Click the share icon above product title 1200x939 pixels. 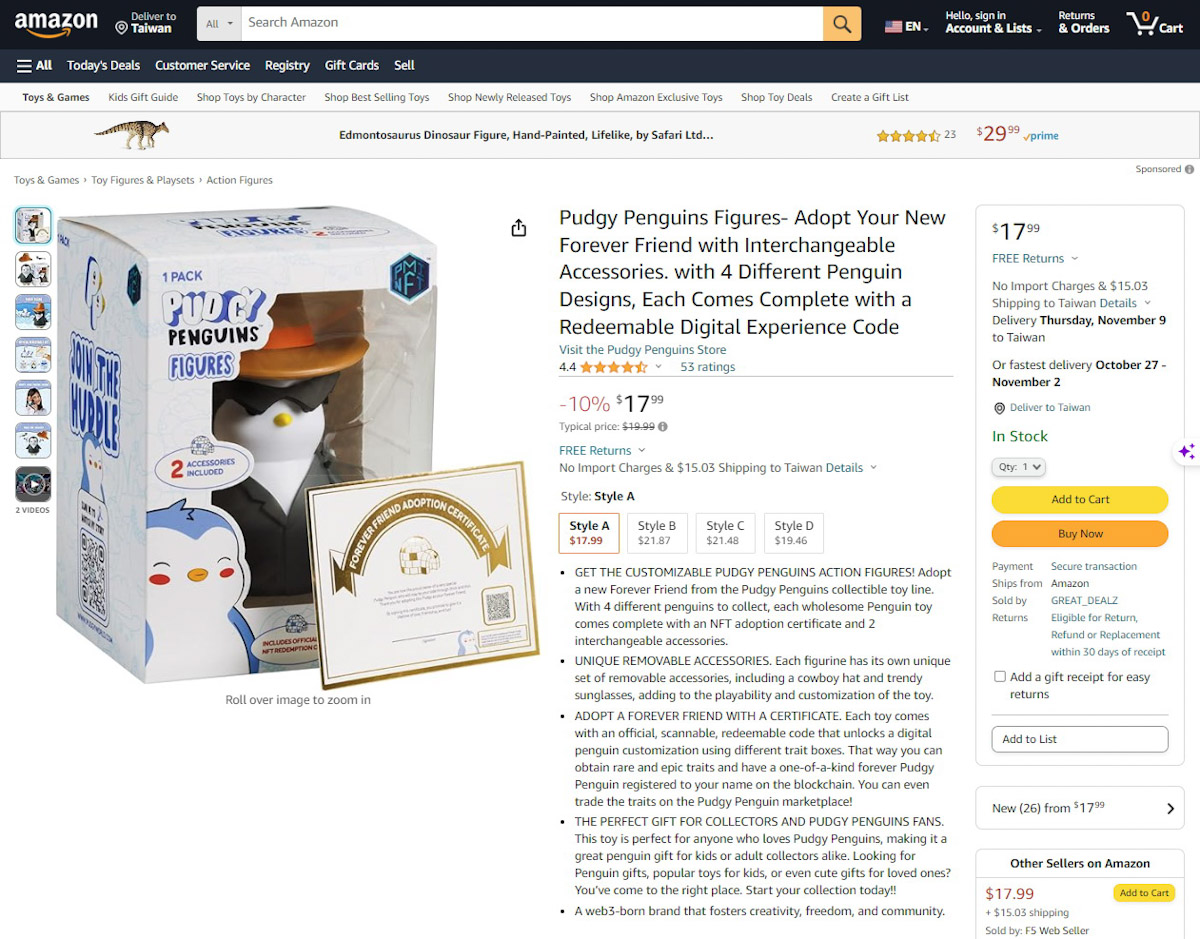(x=518, y=228)
